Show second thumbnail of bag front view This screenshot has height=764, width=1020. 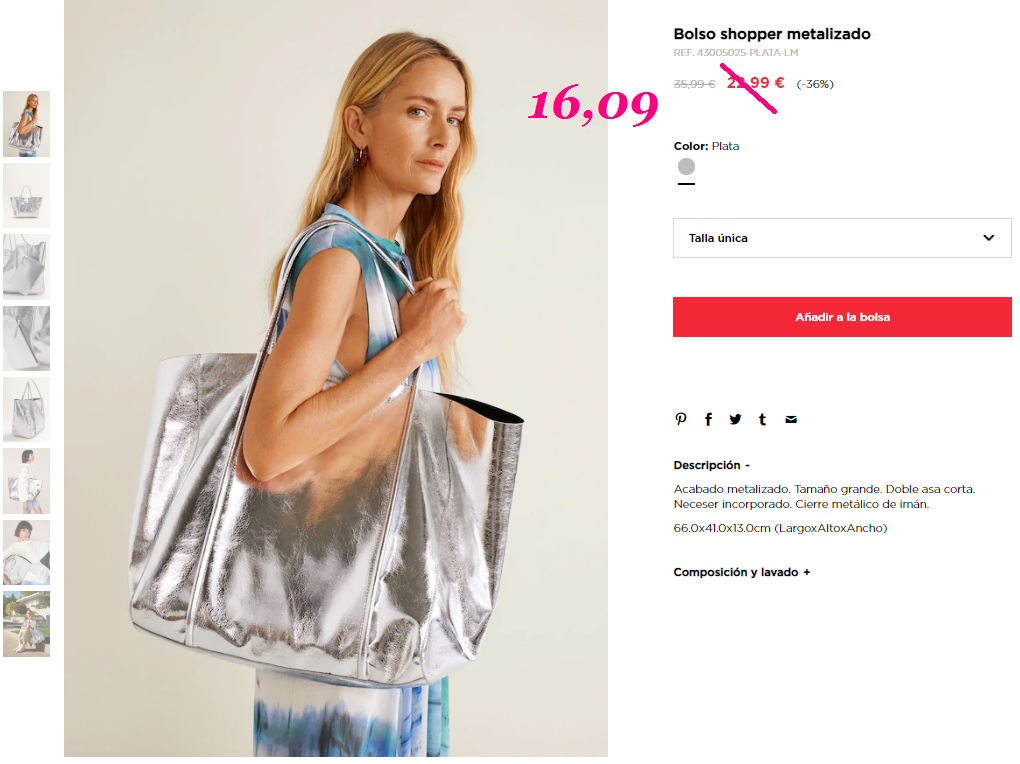(27, 195)
